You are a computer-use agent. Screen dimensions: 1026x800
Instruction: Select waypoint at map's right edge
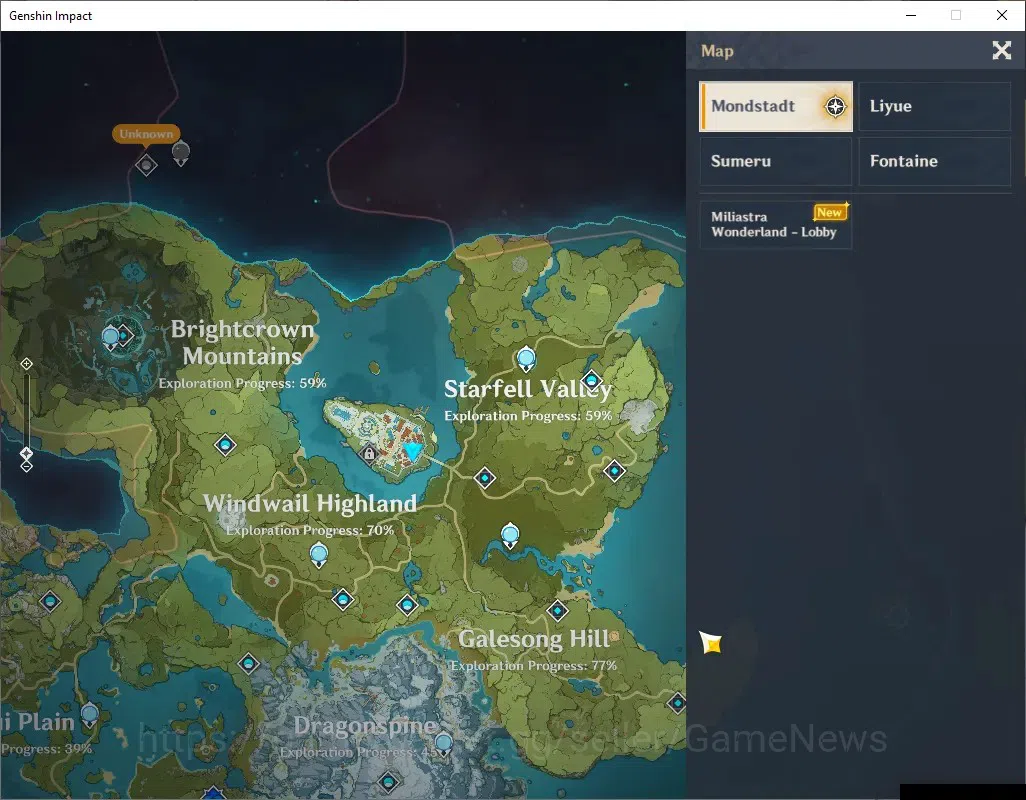677,703
